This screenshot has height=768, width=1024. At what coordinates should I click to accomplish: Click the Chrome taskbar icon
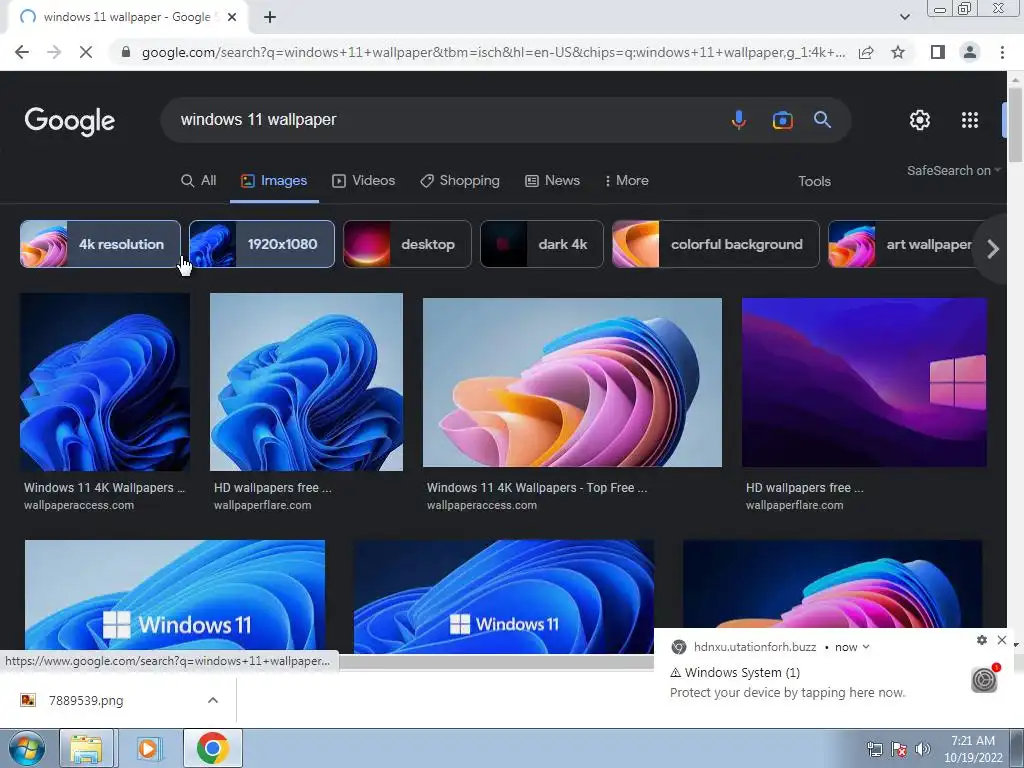pos(213,748)
